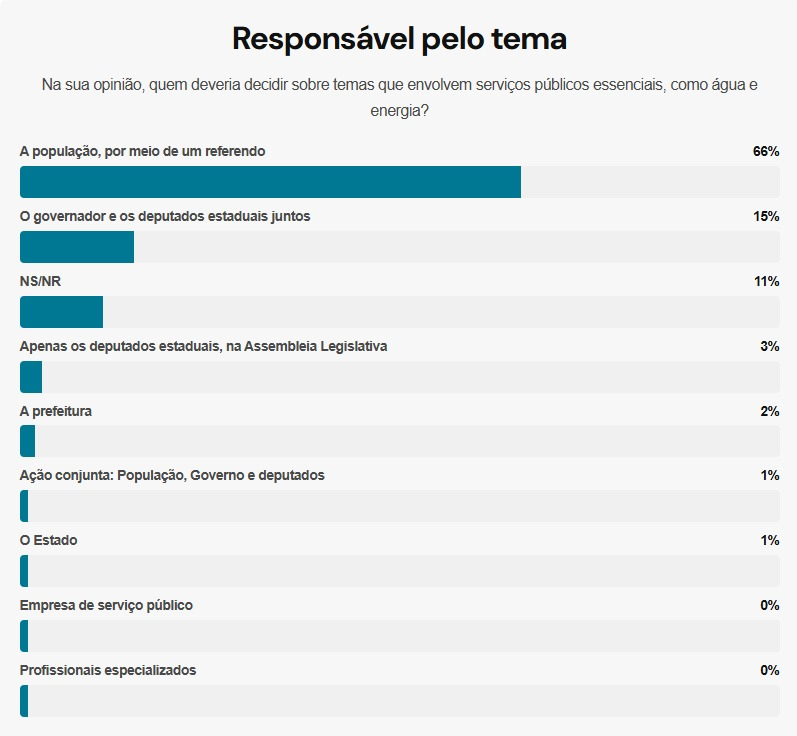Click the survey question text below the title
The height and width of the screenshot is (736, 797).
click(399, 97)
